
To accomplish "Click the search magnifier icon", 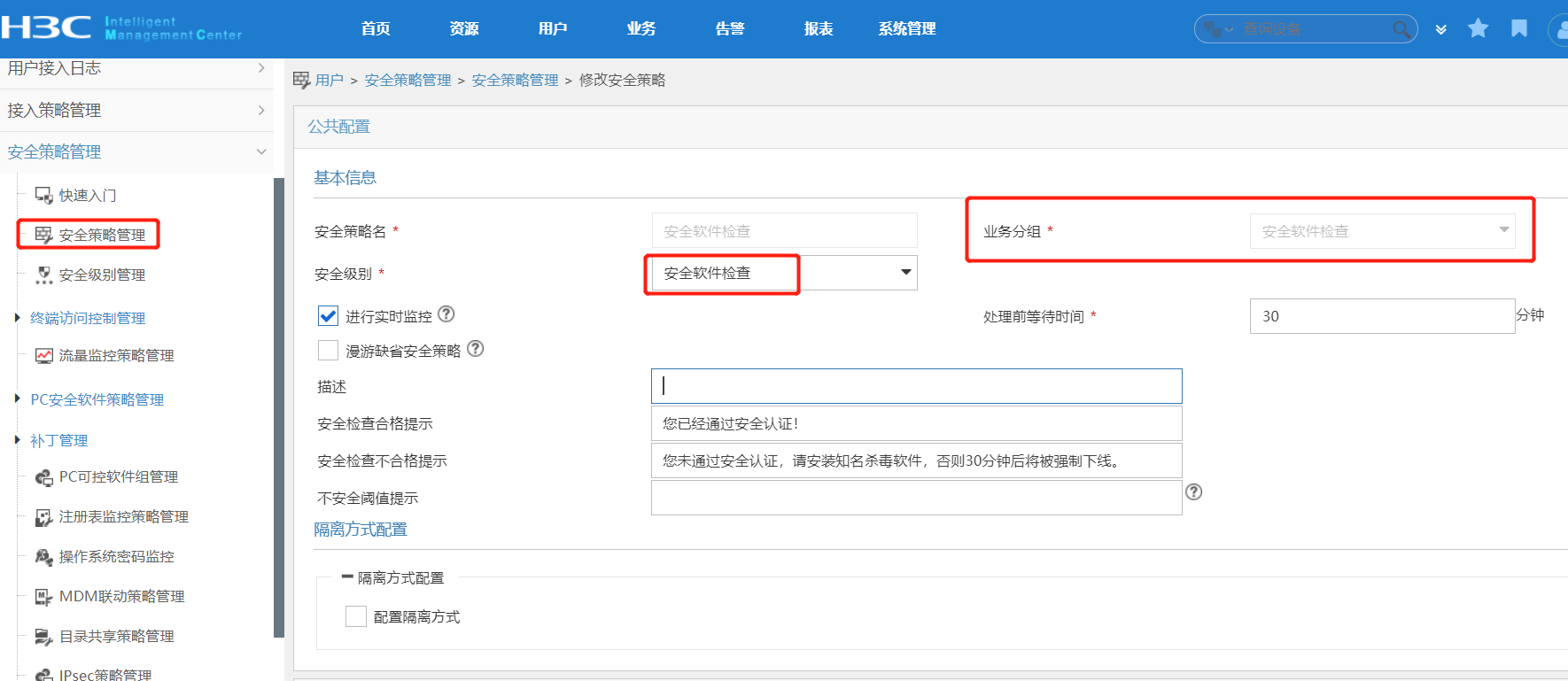I will click(x=1401, y=29).
